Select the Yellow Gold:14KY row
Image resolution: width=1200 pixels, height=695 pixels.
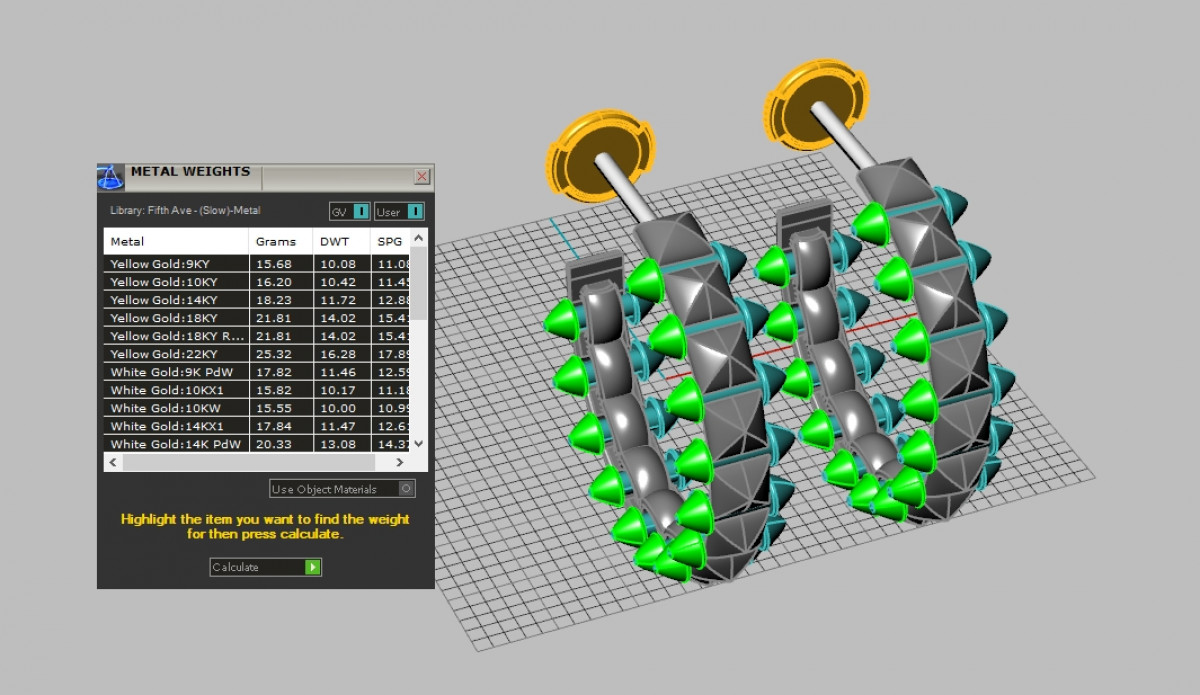(x=176, y=300)
